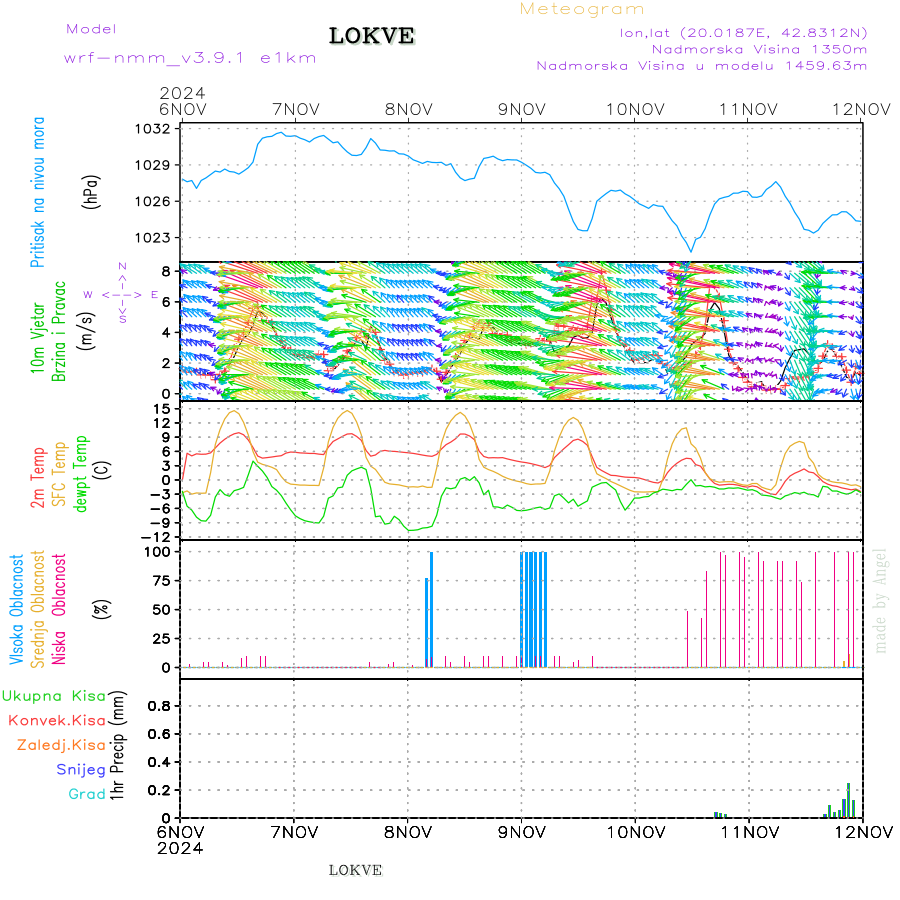Click the '-3' temperature tick value

click(x=160, y=494)
